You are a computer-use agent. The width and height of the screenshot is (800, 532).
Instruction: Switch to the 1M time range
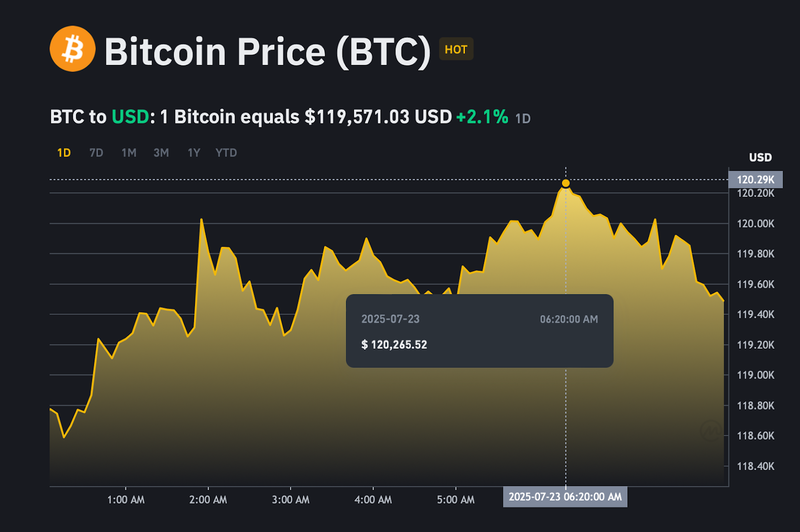[129, 153]
